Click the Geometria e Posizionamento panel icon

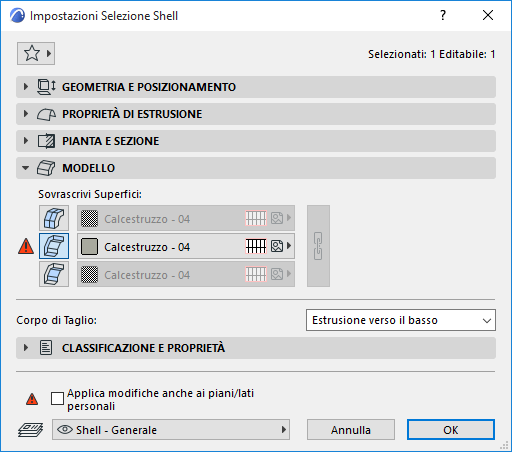tap(46, 87)
